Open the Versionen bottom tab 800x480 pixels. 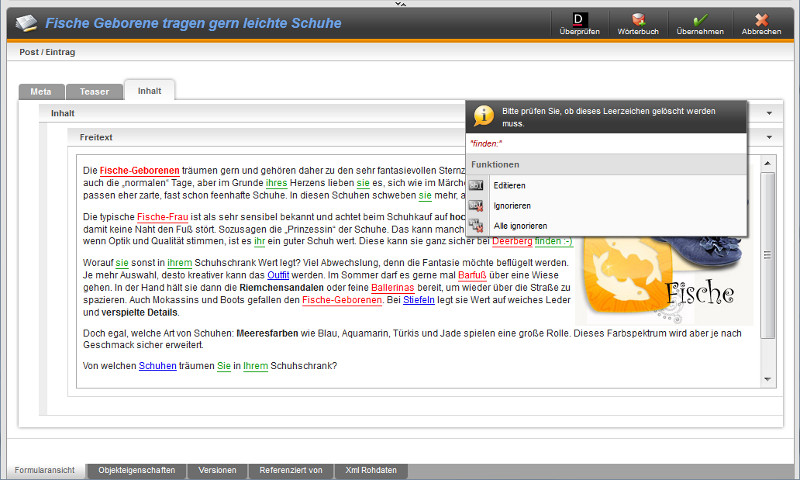(x=217, y=470)
